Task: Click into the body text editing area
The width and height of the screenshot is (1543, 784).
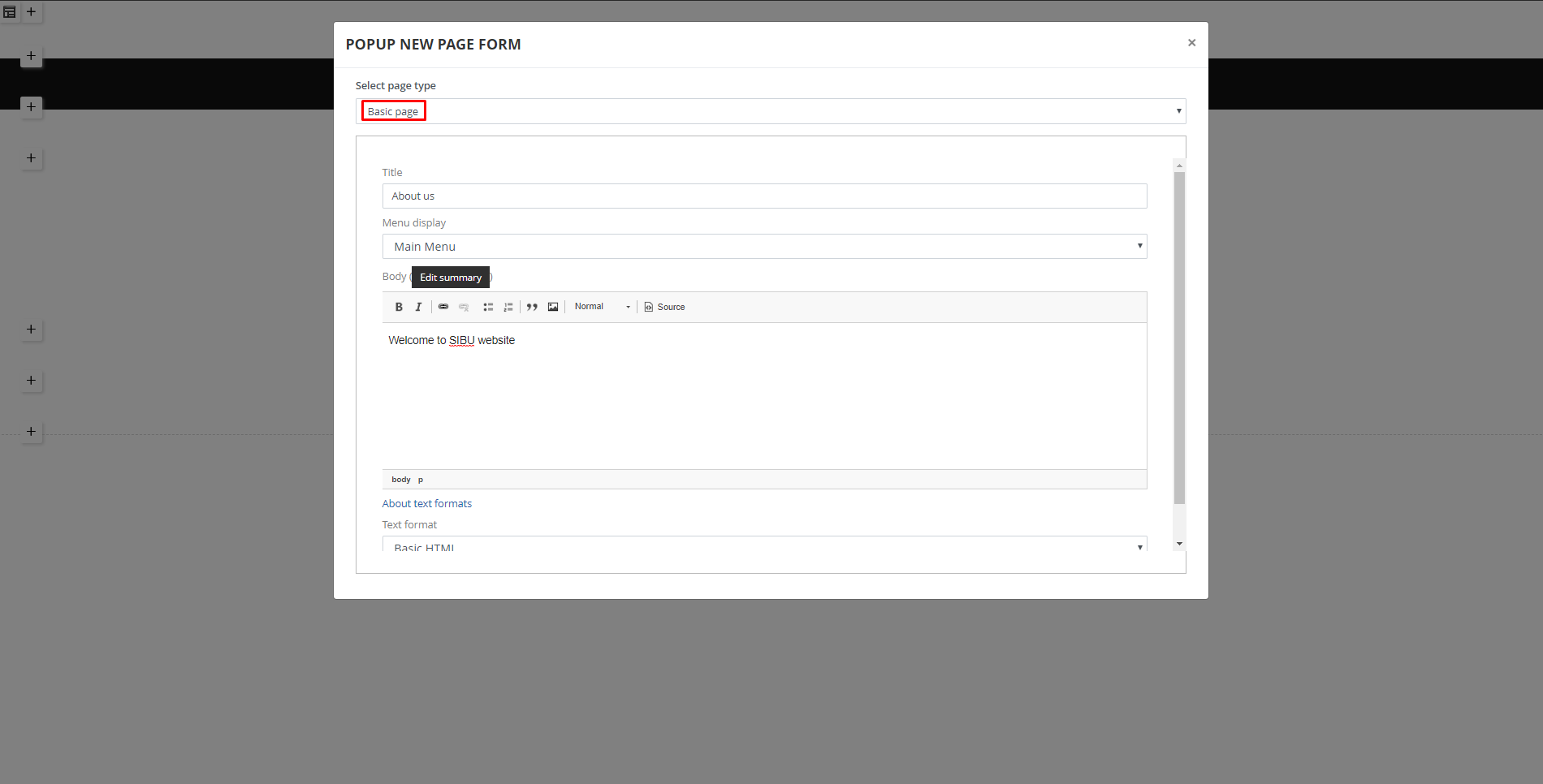Action: (x=764, y=396)
